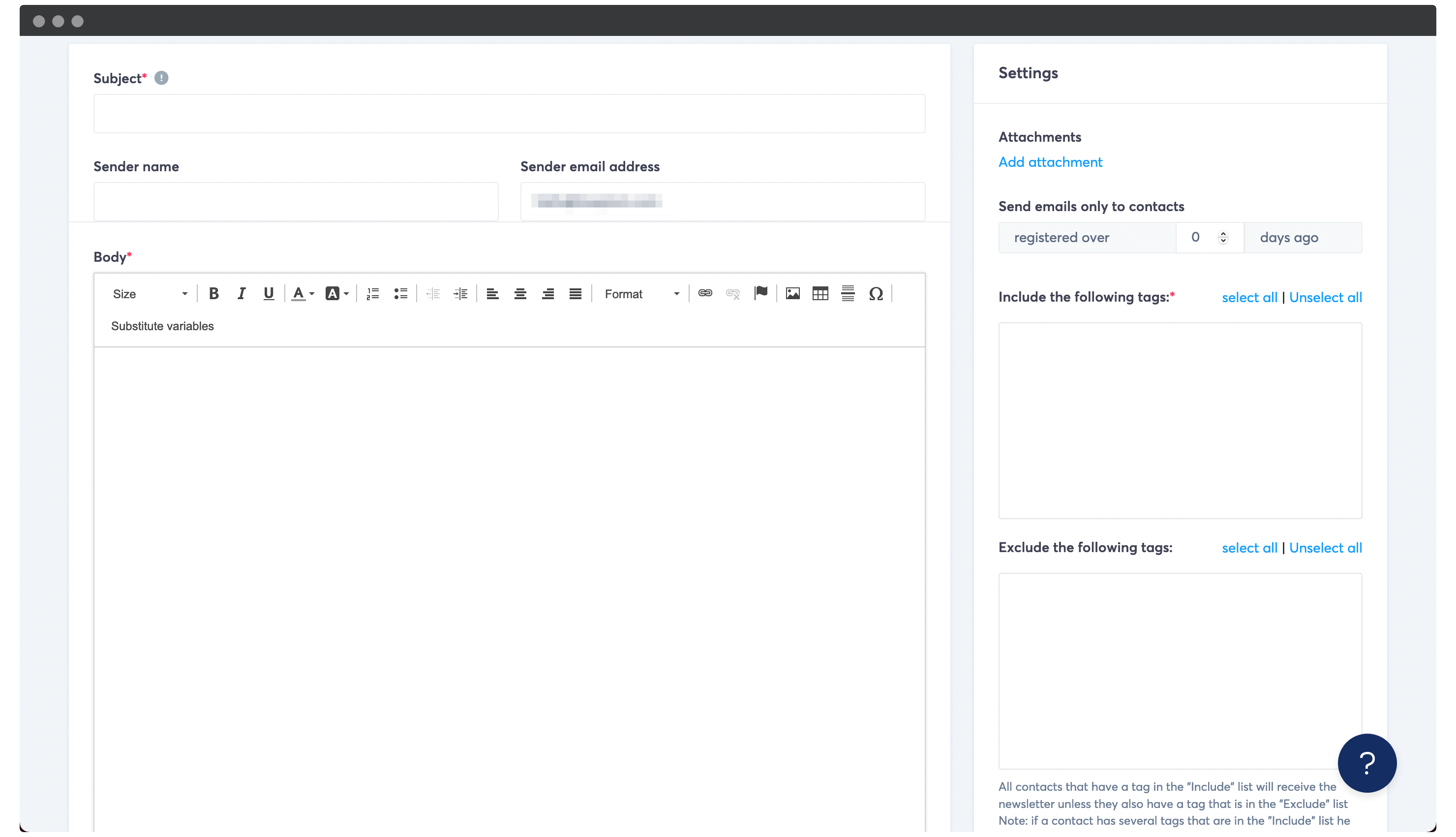Toggle underline formatting
Viewport: 1456px width, 837px height.
click(x=269, y=294)
